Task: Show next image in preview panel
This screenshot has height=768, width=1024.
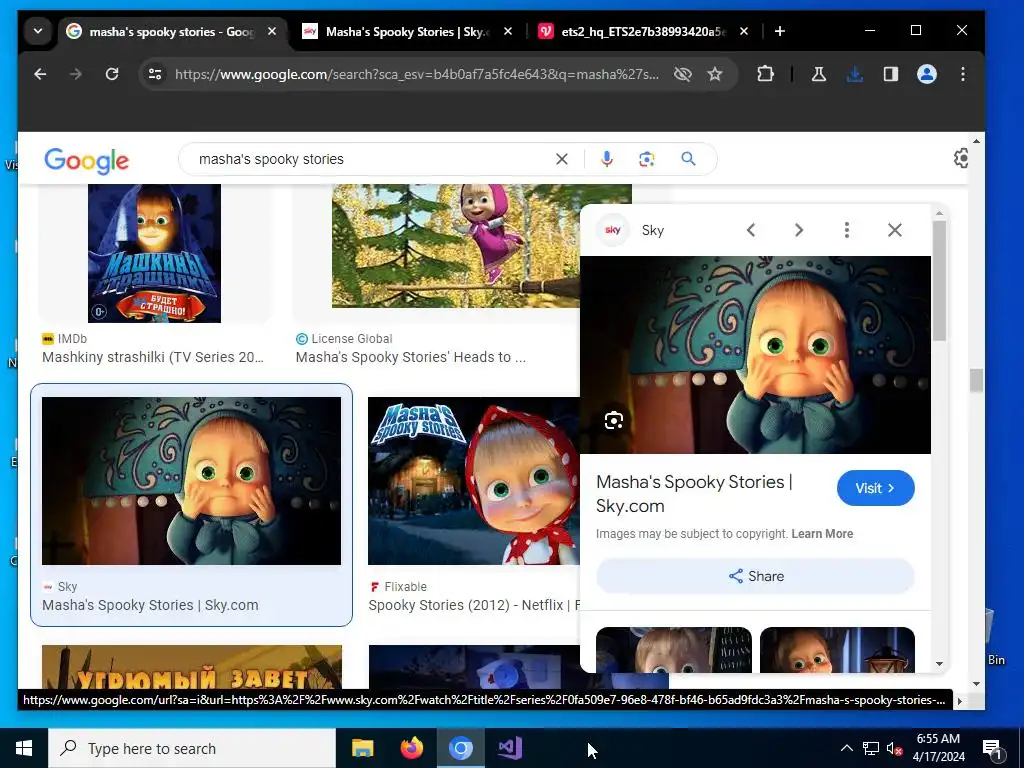Action: point(799,230)
